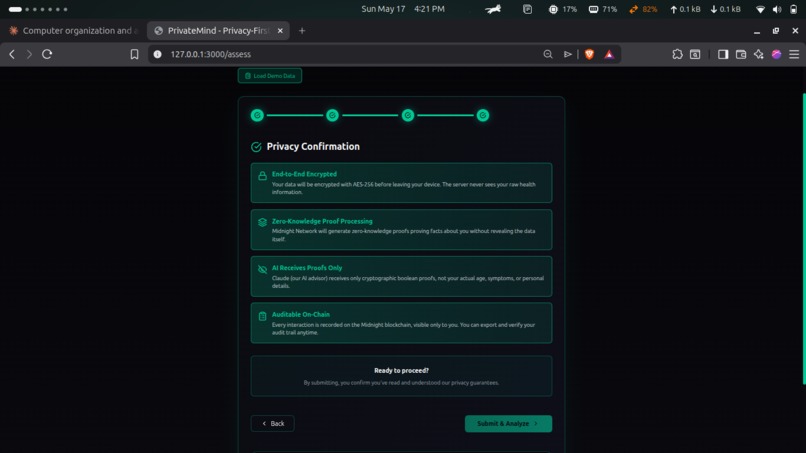
Task: Bookmark this page
Action: coord(134,54)
